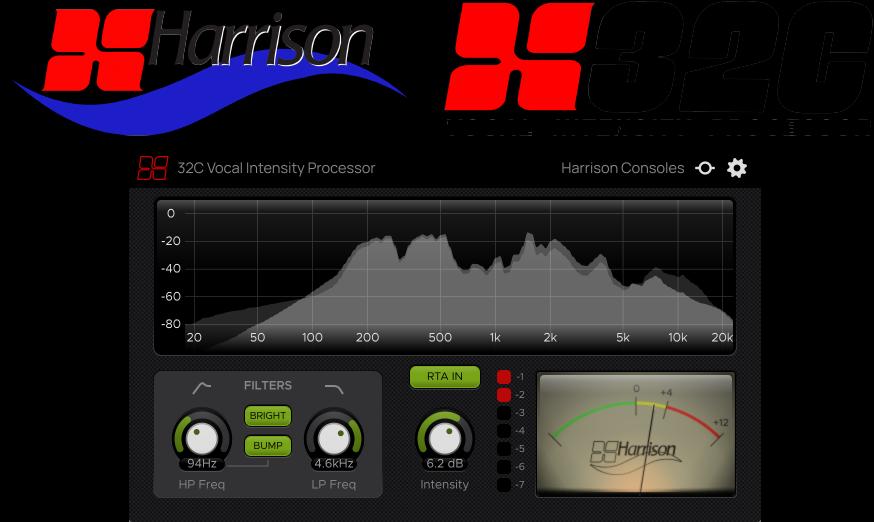Click the key/link icon beside Harrison Consoles
The height and width of the screenshot is (522, 874).
click(x=705, y=168)
